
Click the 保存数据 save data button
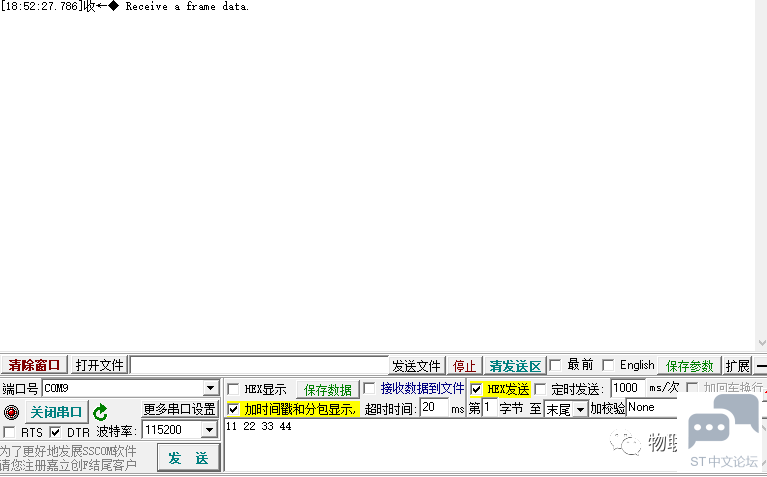(327, 389)
